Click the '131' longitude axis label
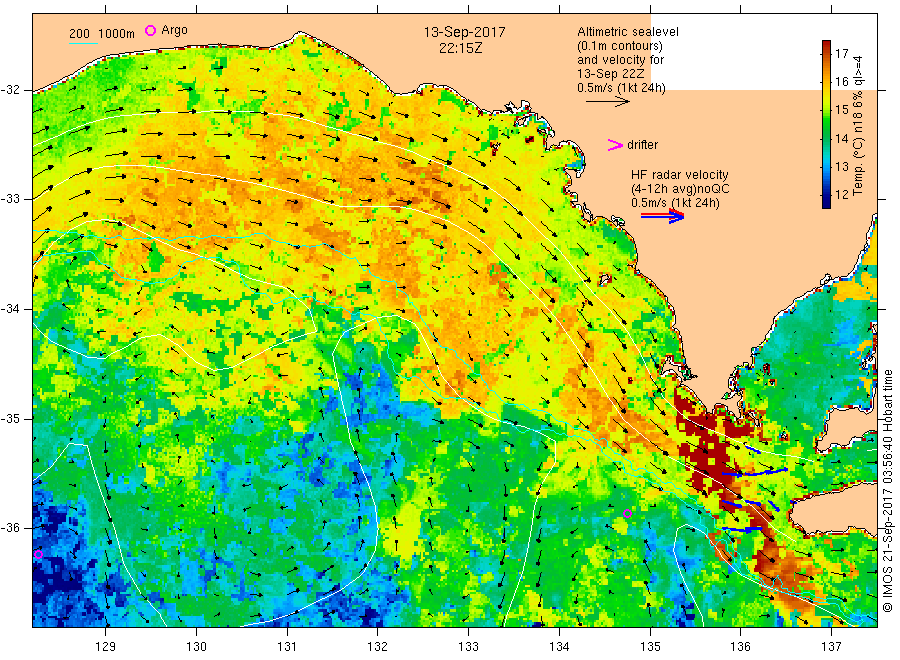 point(287,647)
